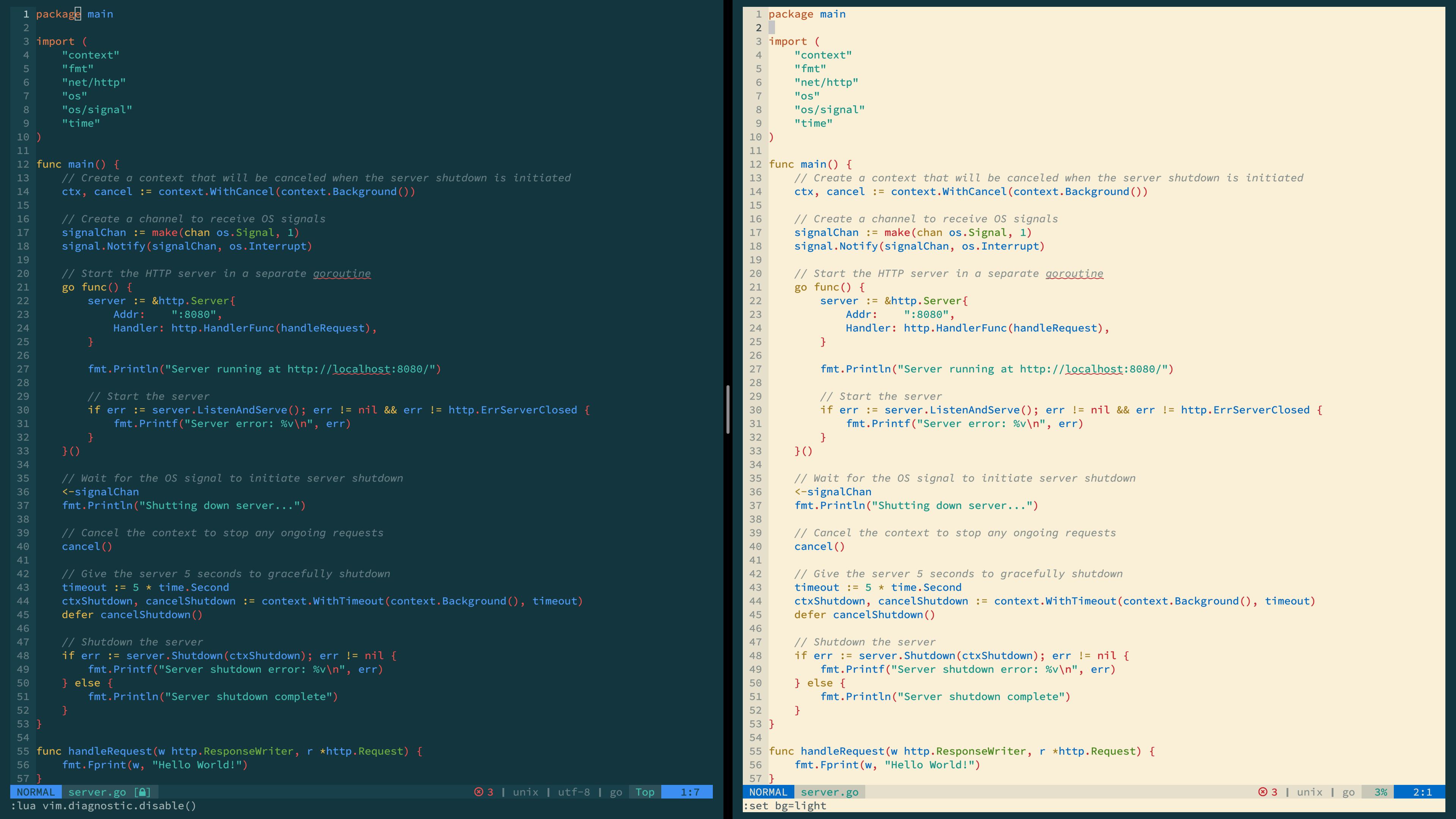Click the Top scroll position indicator
This screenshot has height=819, width=1456.
644,792
